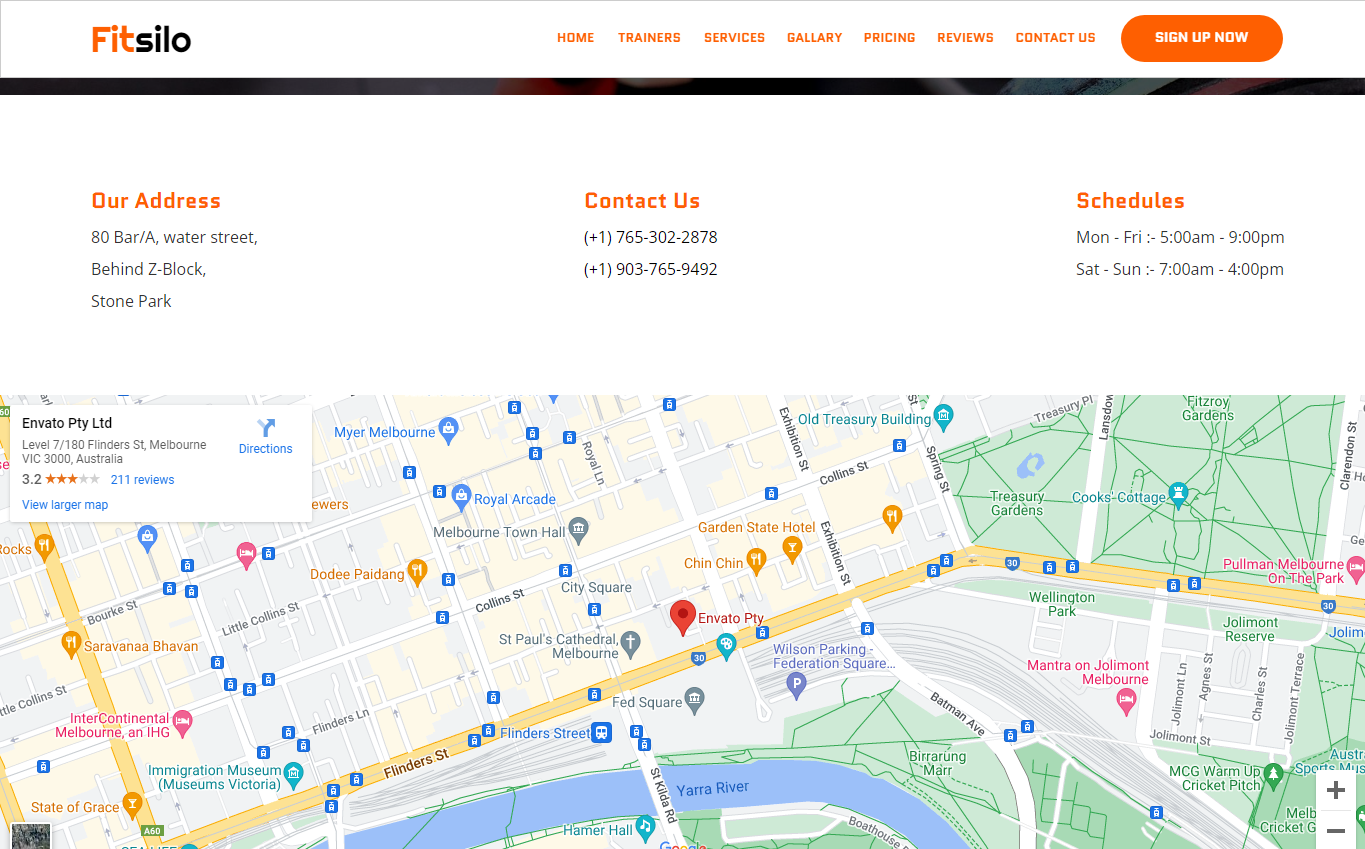Click the Fitsilo logo
Viewport: 1365px width, 849px height.
141,39
